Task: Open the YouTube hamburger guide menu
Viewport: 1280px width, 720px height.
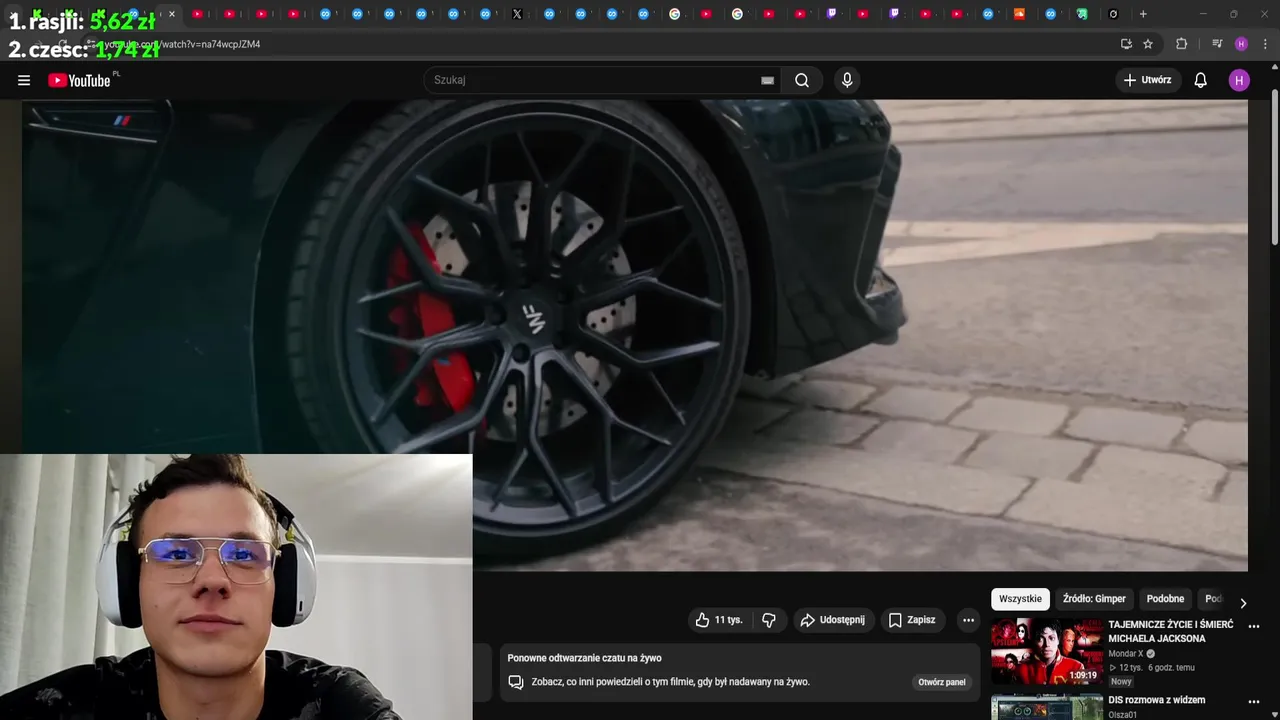Action: 24,80
